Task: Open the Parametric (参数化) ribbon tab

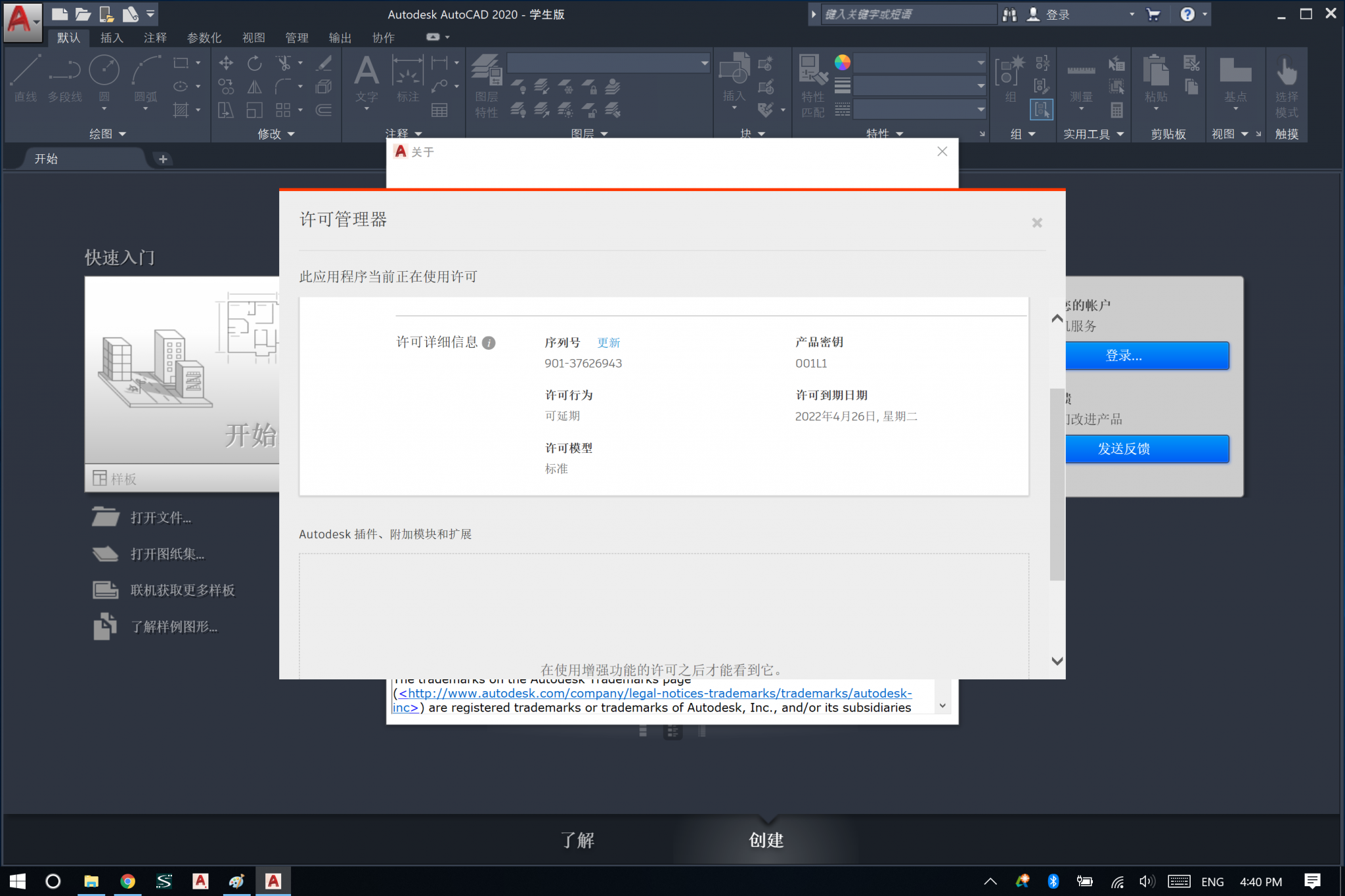Action: tap(204, 37)
